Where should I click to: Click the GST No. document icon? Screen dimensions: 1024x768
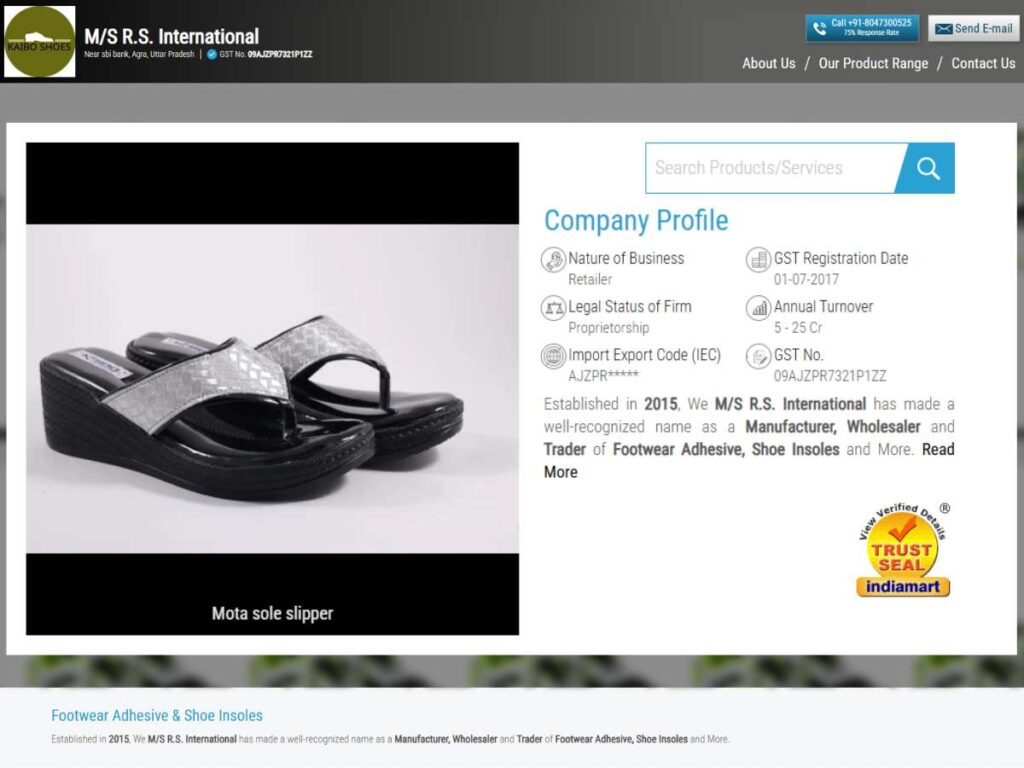point(758,356)
